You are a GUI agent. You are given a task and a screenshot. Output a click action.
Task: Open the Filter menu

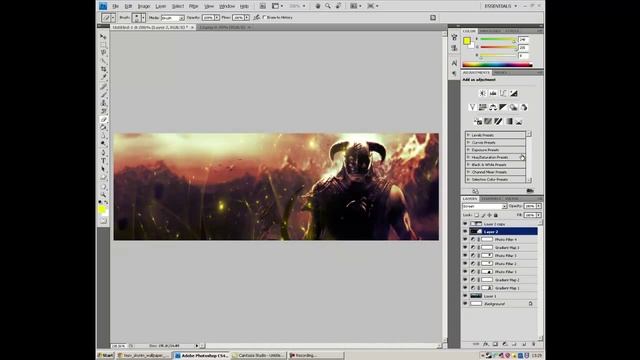pos(193,6)
